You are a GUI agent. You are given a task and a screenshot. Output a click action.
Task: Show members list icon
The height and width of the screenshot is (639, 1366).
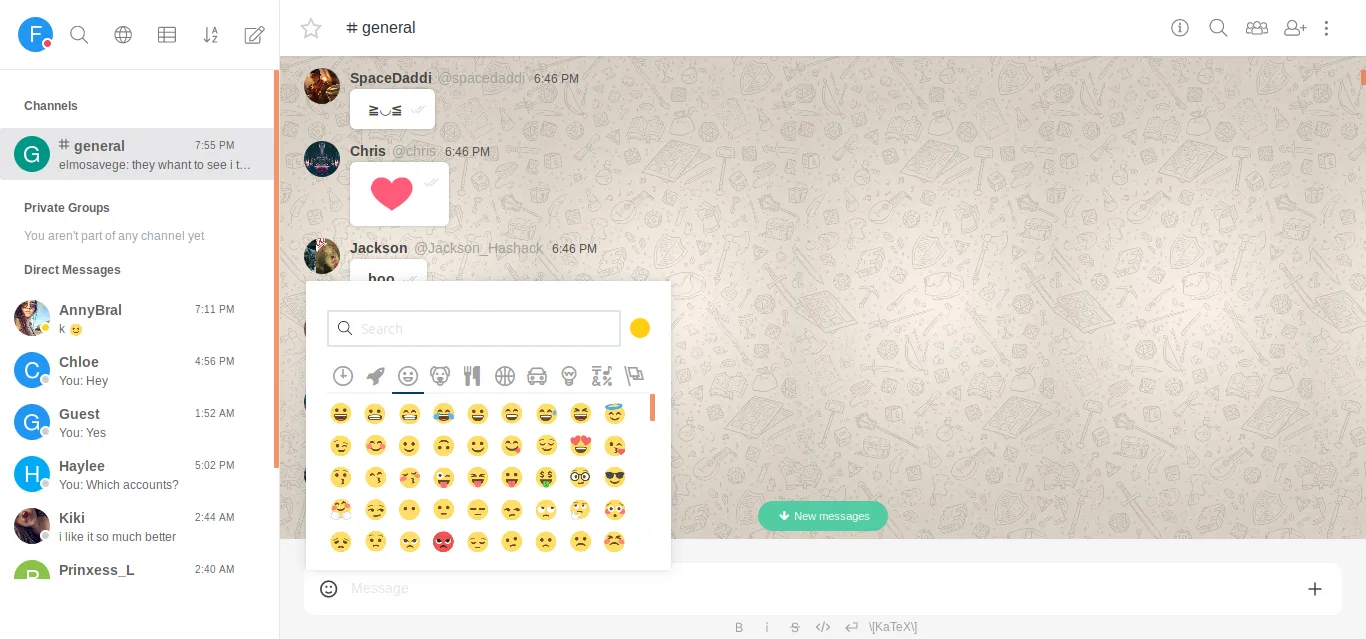click(1257, 28)
